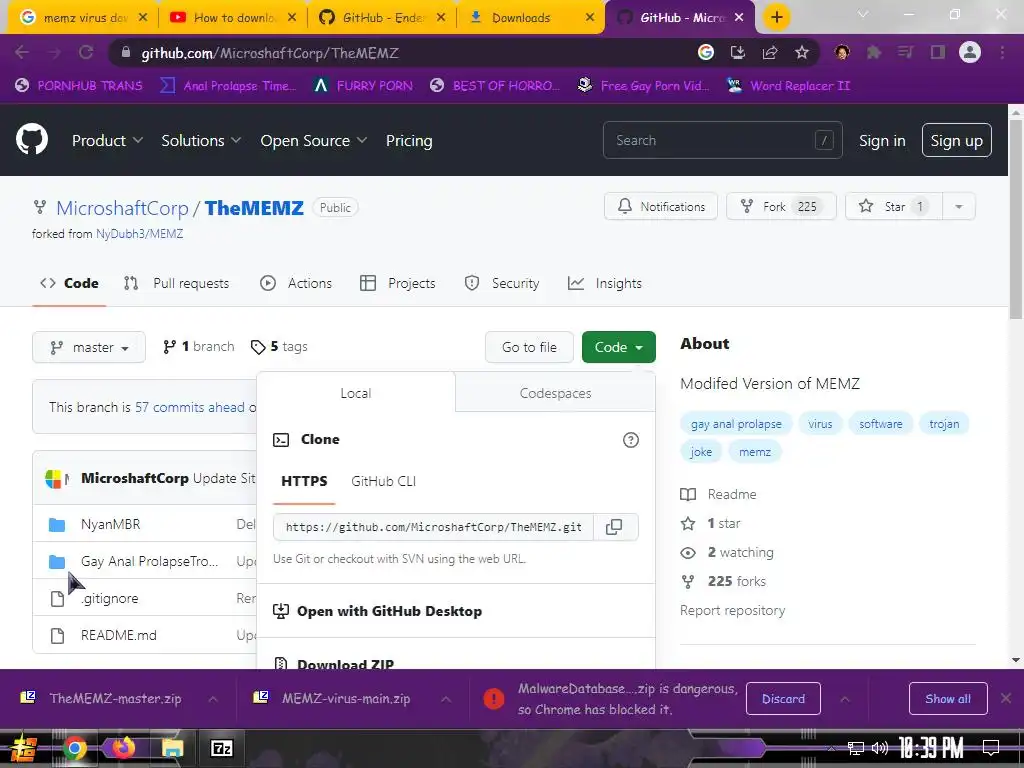Open Chrome extensions puzzle icon
Screen dimensions: 1024x768
click(874, 53)
